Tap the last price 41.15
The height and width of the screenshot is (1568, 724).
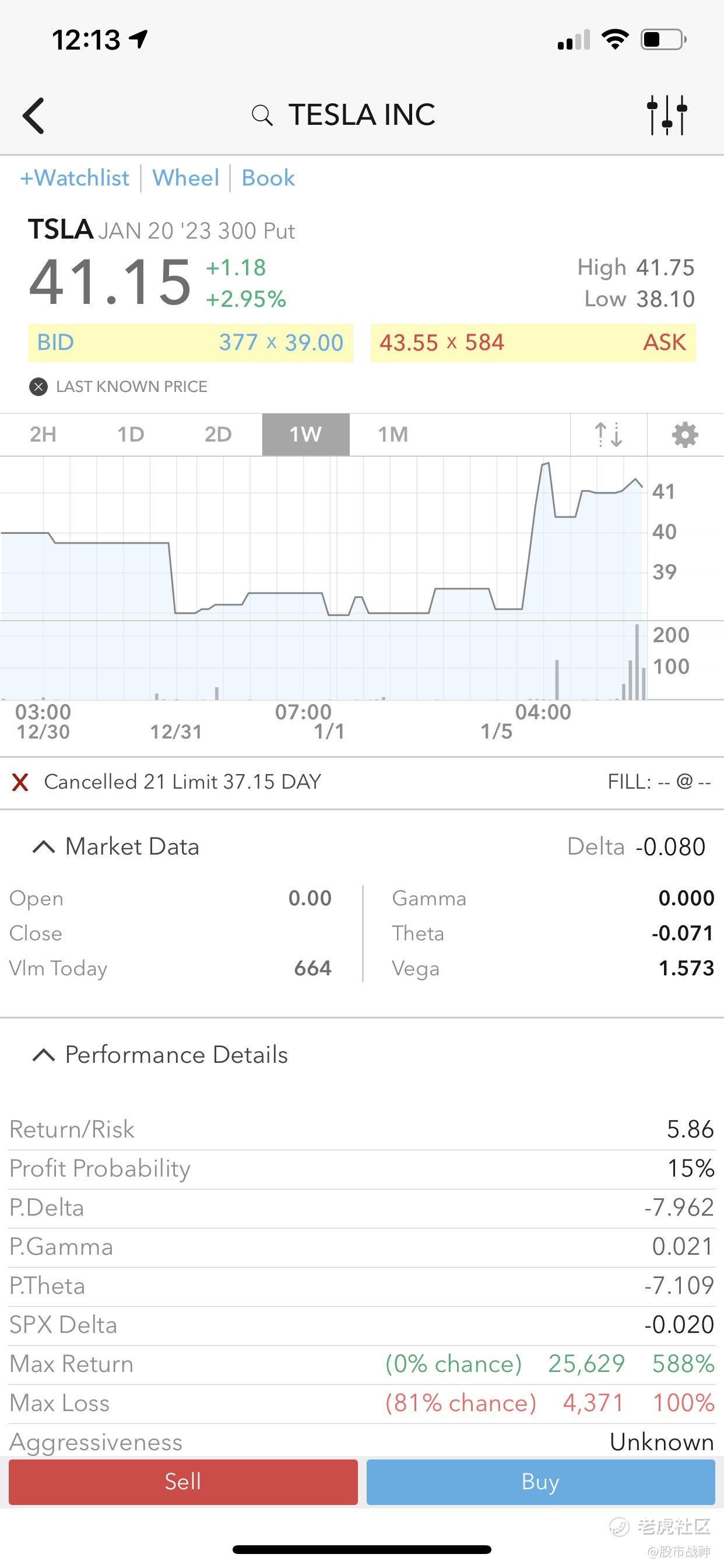pos(110,281)
